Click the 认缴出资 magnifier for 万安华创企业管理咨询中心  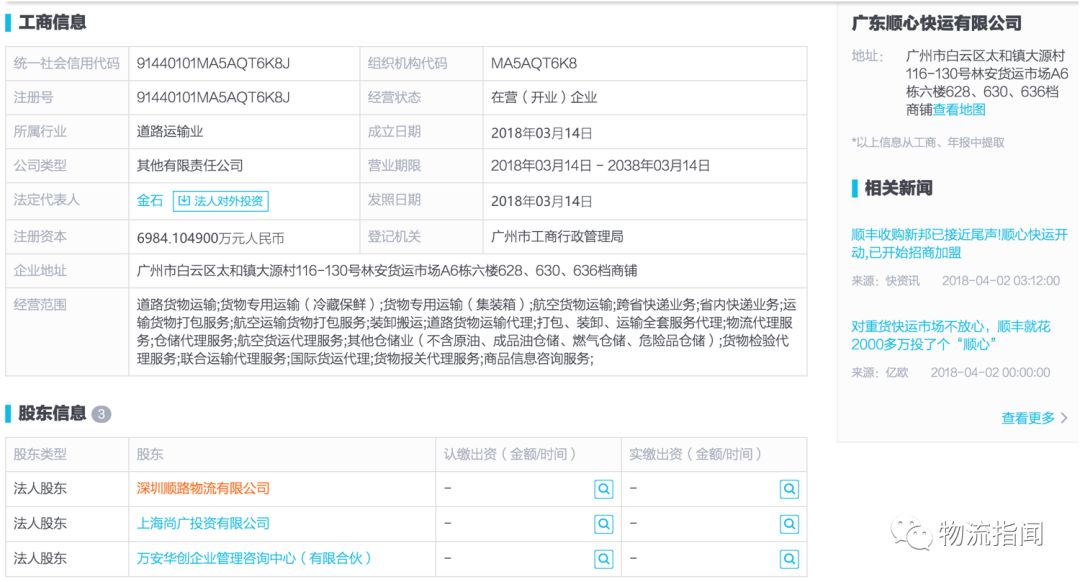click(x=603, y=557)
